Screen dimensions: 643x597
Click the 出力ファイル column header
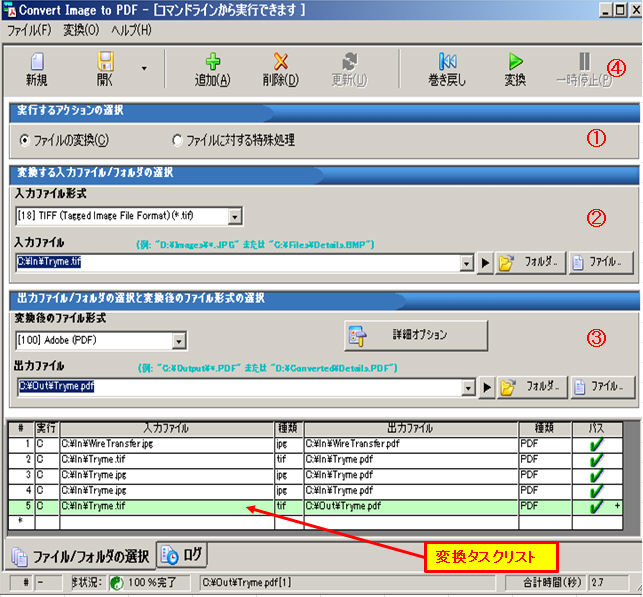tap(410, 428)
